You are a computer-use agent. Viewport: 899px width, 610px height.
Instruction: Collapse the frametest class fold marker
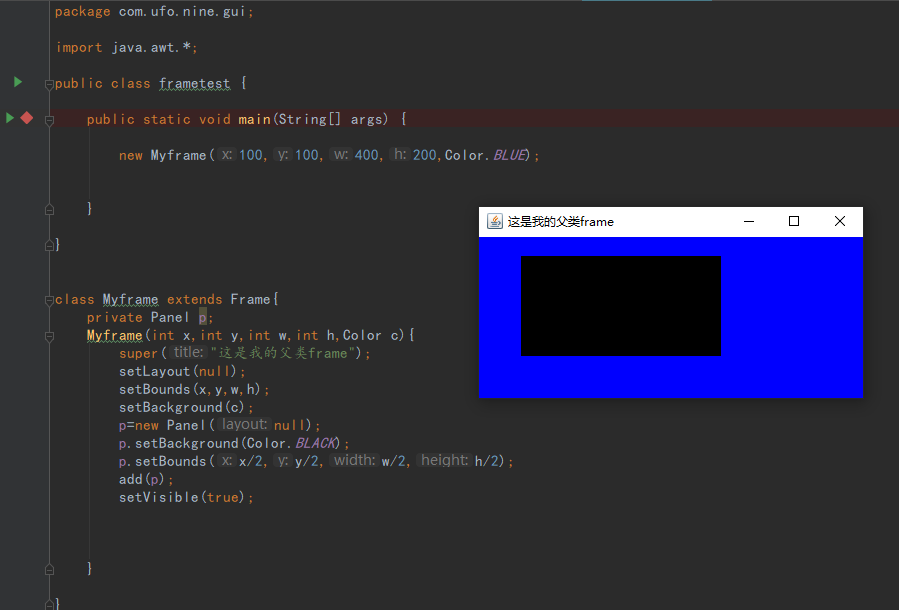click(49, 85)
